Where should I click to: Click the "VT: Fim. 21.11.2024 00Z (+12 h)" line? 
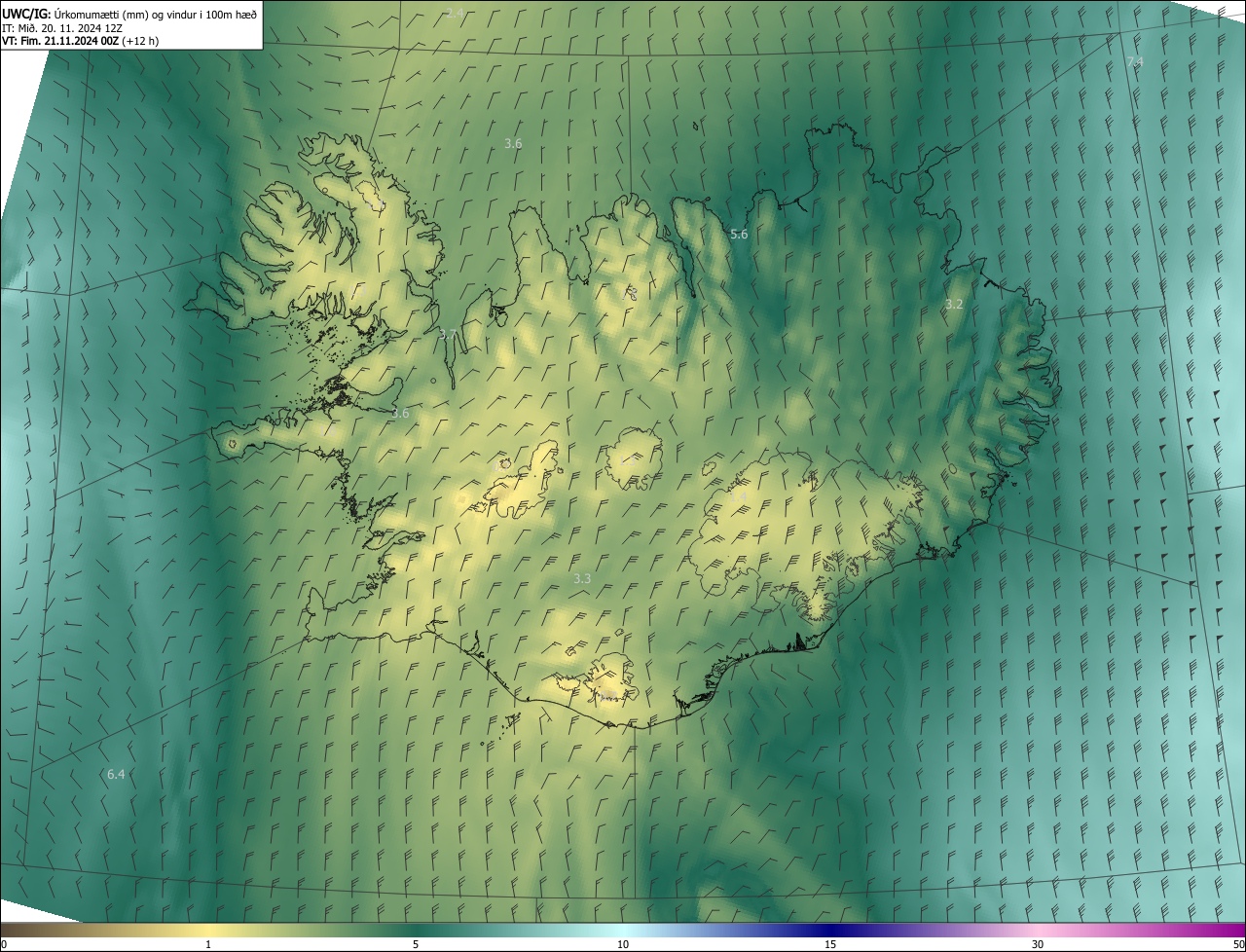coord(80,41)
